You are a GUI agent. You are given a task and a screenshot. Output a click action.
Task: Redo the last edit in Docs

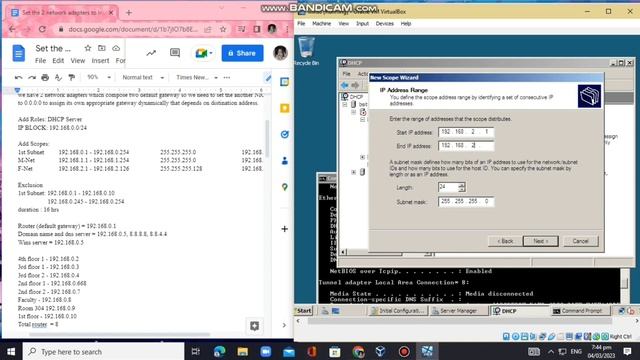click(32, 77)
